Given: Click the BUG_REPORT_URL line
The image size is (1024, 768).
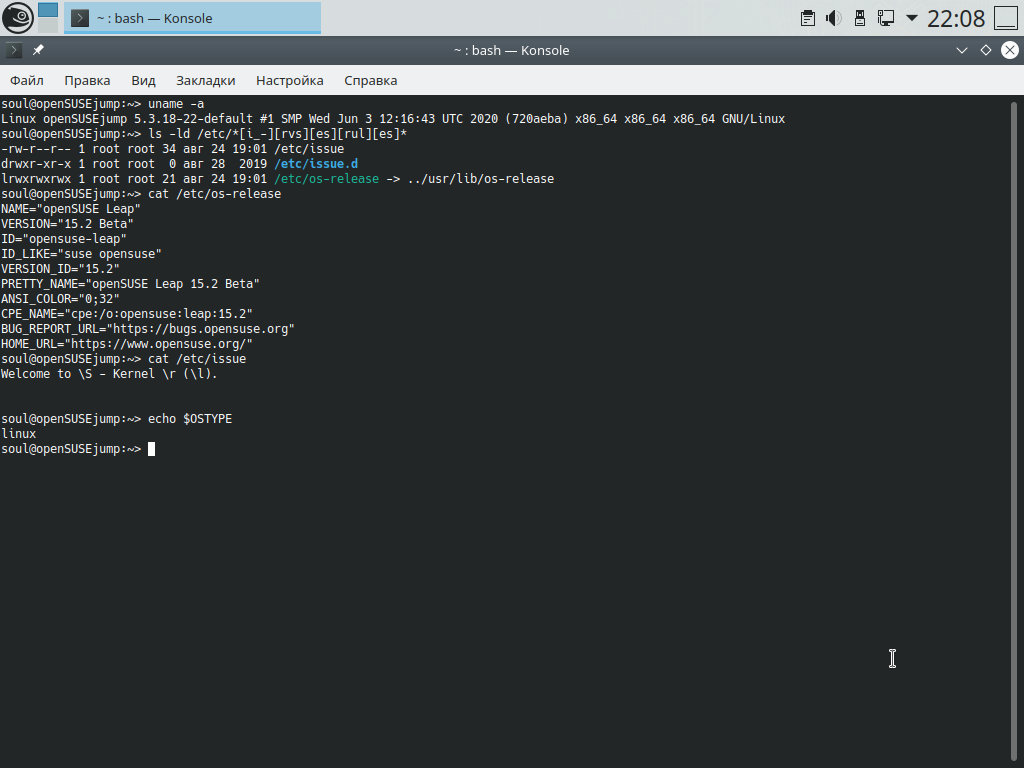Looking at the screenshot, I should click(148, 329).
